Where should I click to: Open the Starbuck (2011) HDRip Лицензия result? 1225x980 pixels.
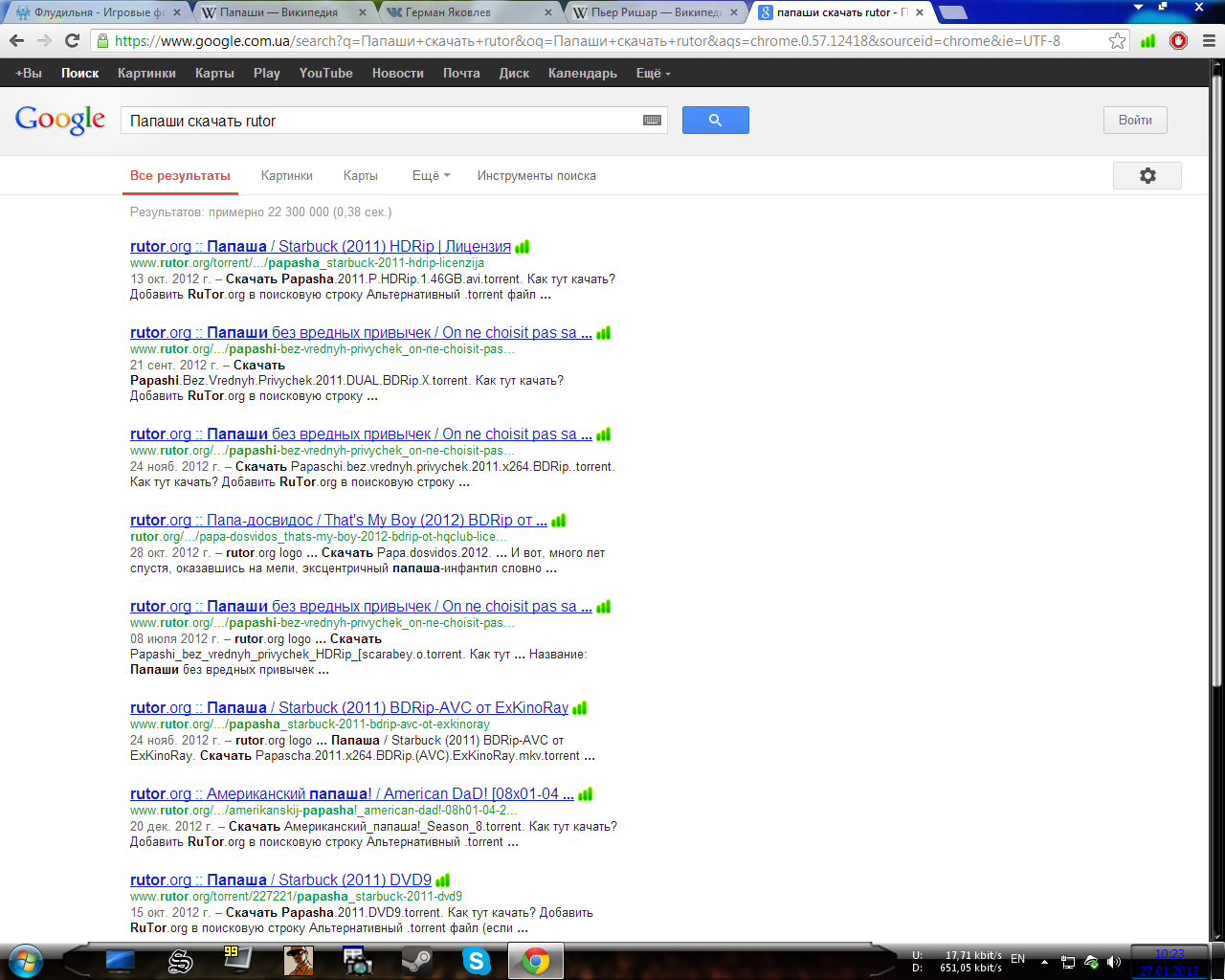pyautogui.click(x=321, y=247)
